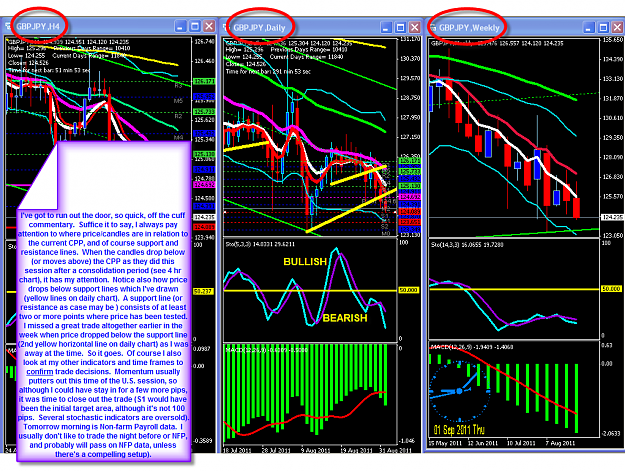625x471 pixels.
Task: Click '15 May 2011' on Weekly time axis
Action: pyautogui.click(x=444, y=443)
